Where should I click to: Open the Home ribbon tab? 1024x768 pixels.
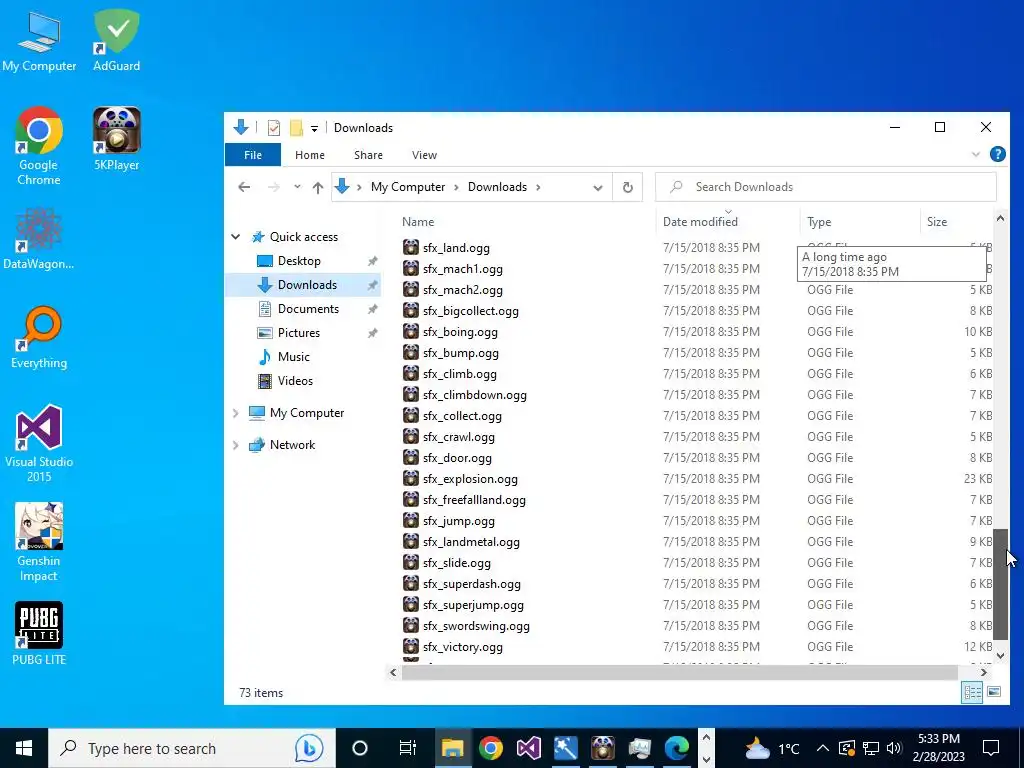tap(310, 155)
